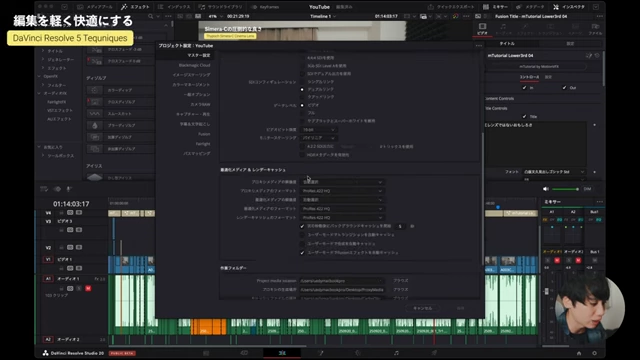Open Project Settings gear icon

[594, 353]
